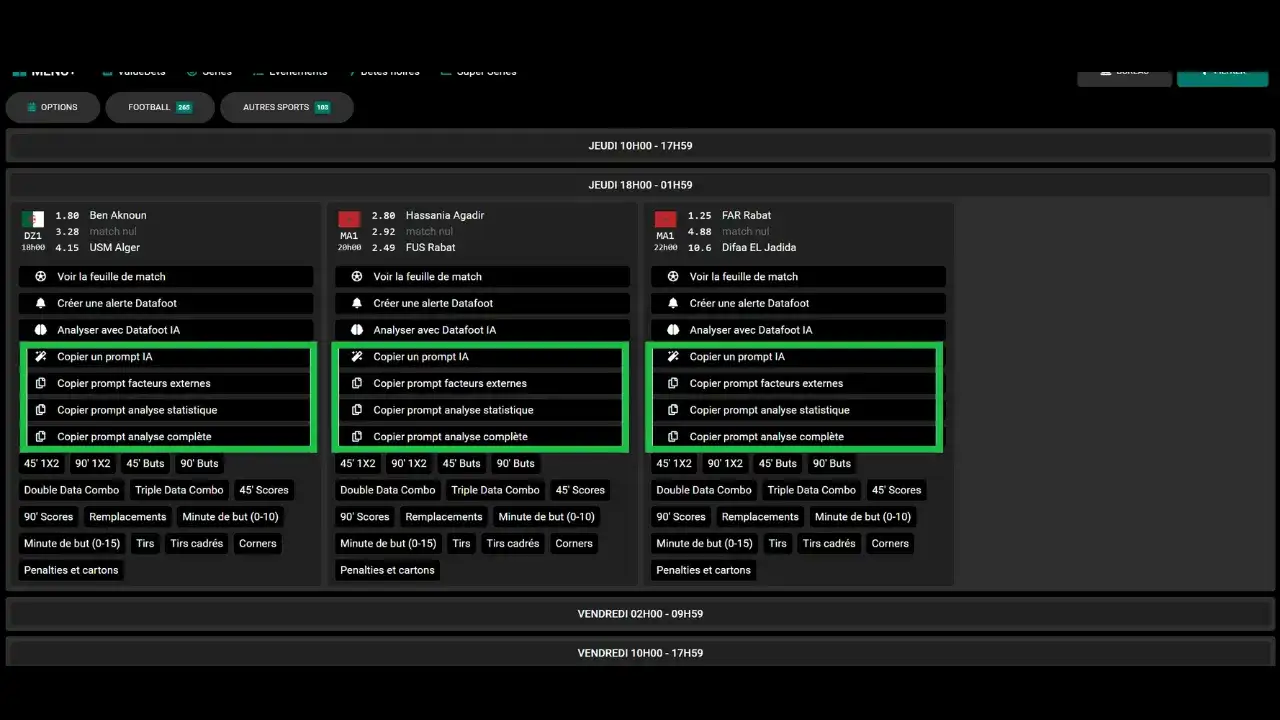Copy complete analysis prompt icon for Ben Aknoun
This screenshot has height=720, width=1280.
[41, 437]
